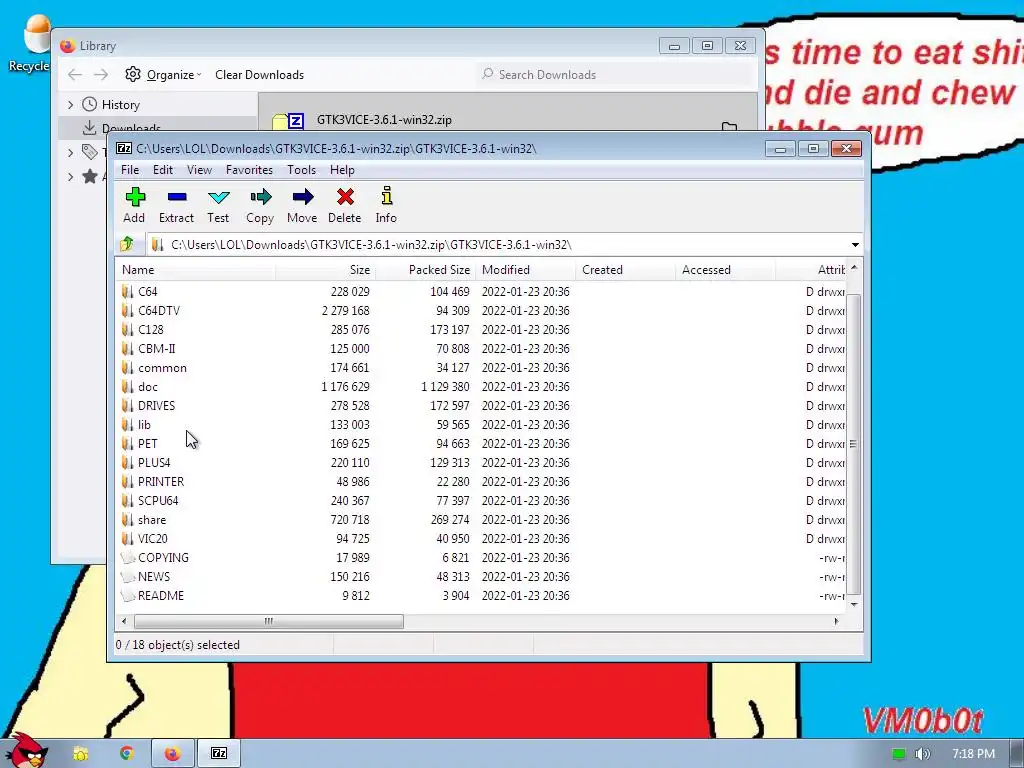Expand the Tags tree node in Library
The image size is (1024, 768).
pyautogui.click(x=71, y=153)
